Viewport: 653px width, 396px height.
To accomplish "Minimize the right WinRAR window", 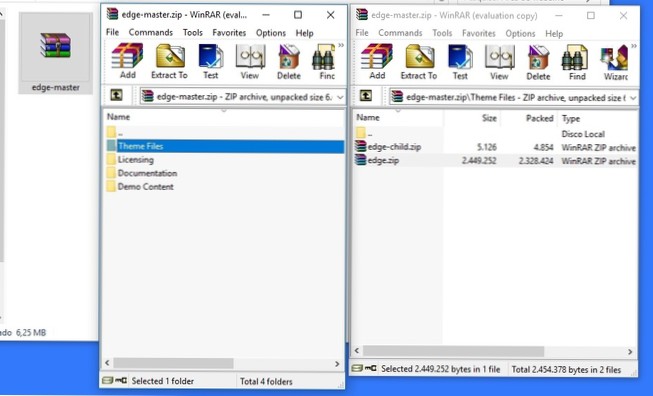I will (x=559, y=16).
